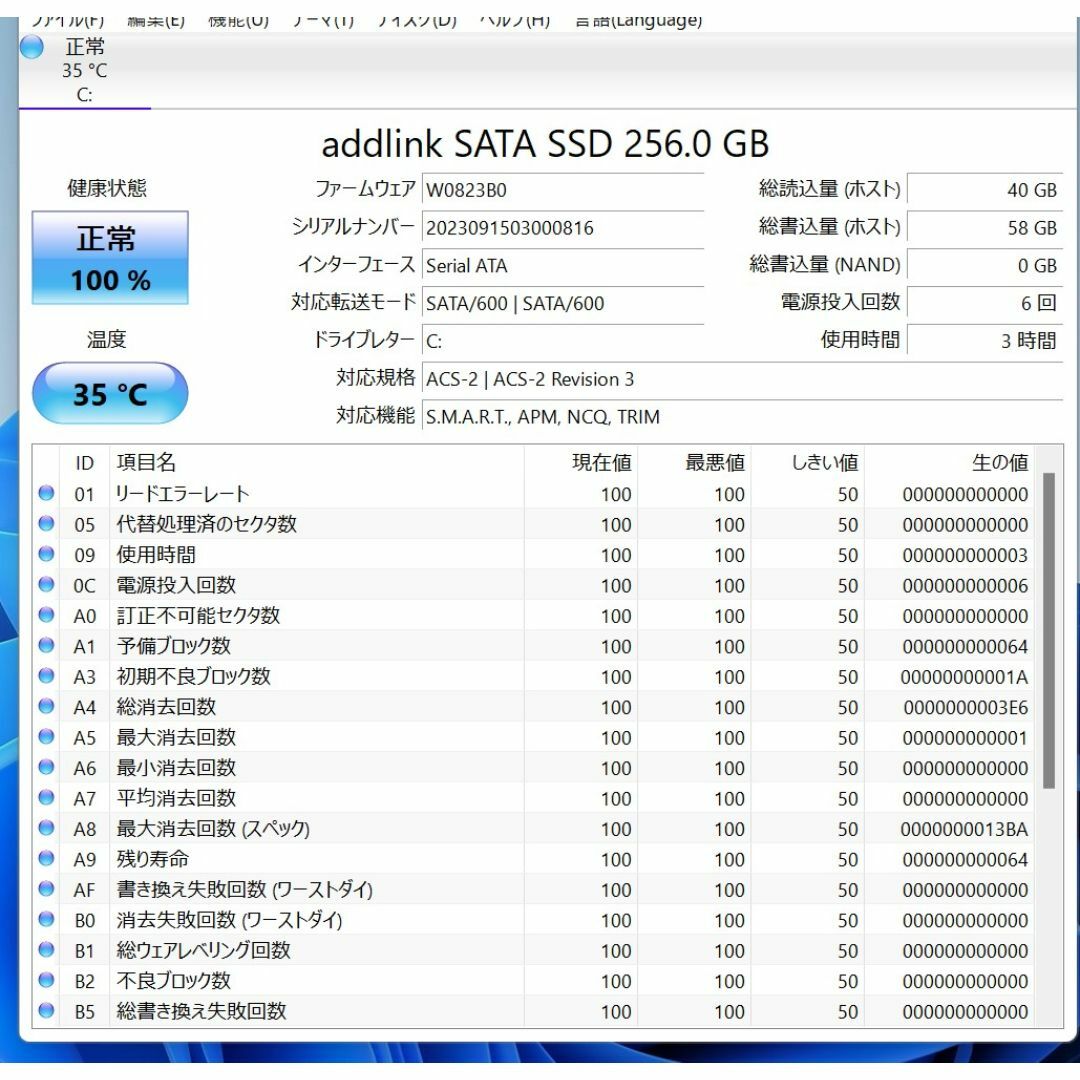Click the status circle for A3 初期不良ブロック数

(x=46, y=676)
